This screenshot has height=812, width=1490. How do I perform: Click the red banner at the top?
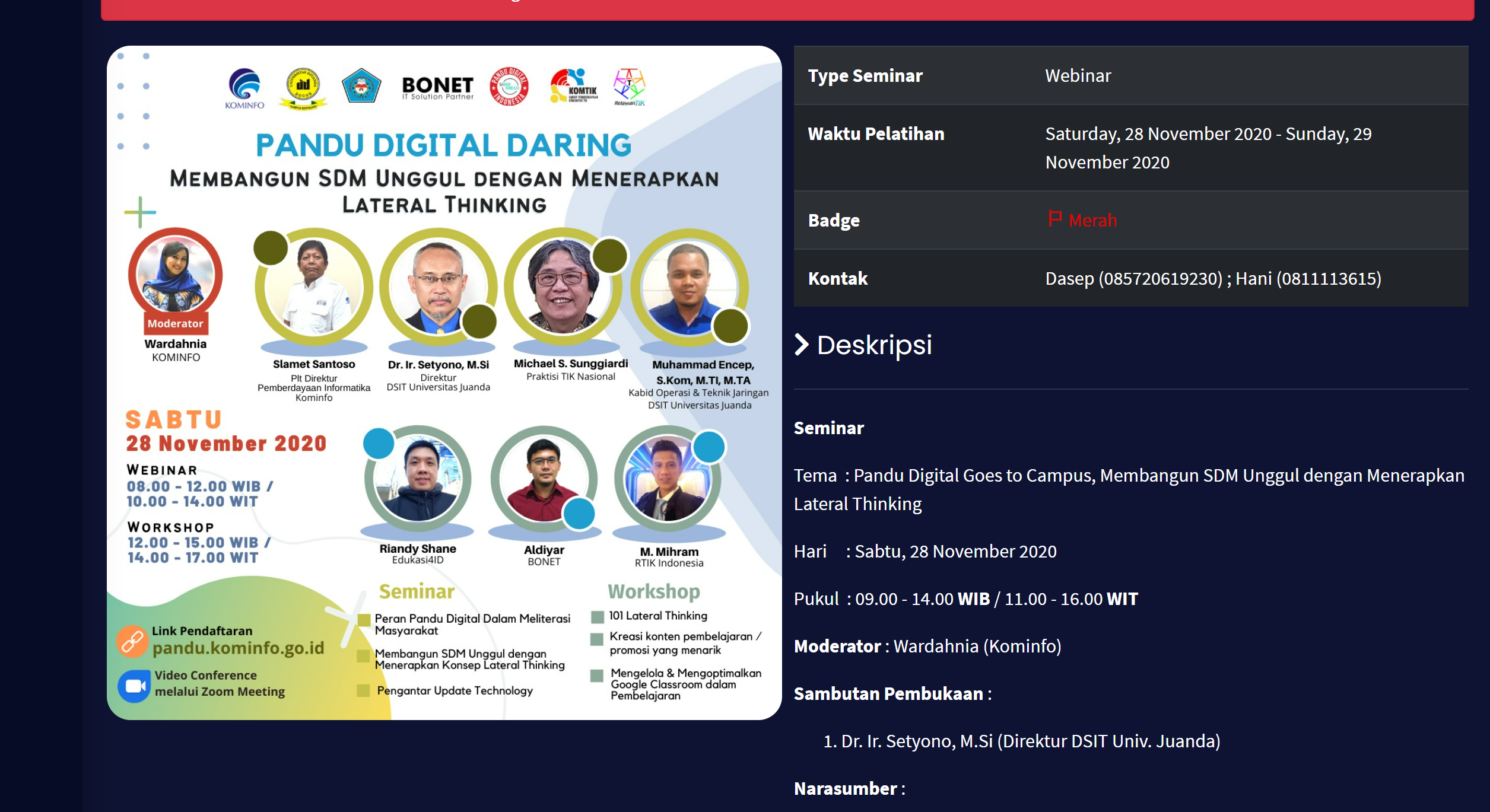(x=787, y=9)
